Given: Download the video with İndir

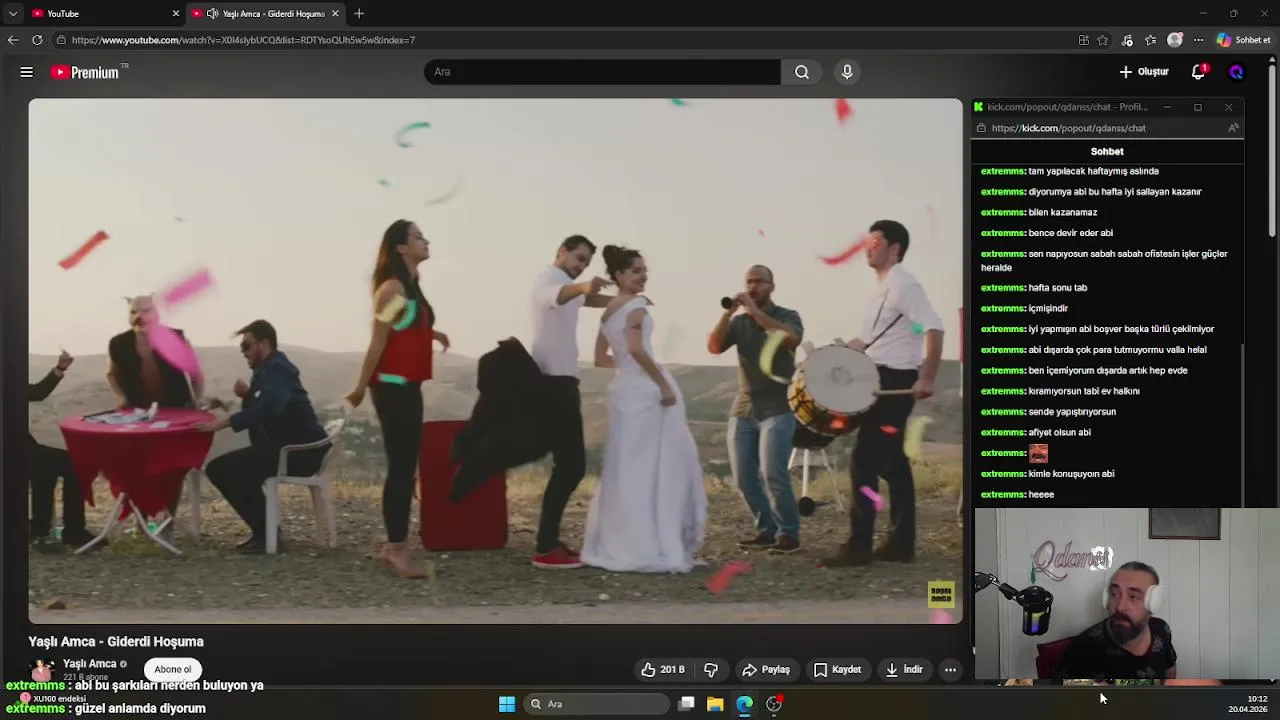Looking at the screenshot, I should pos(904,670).
